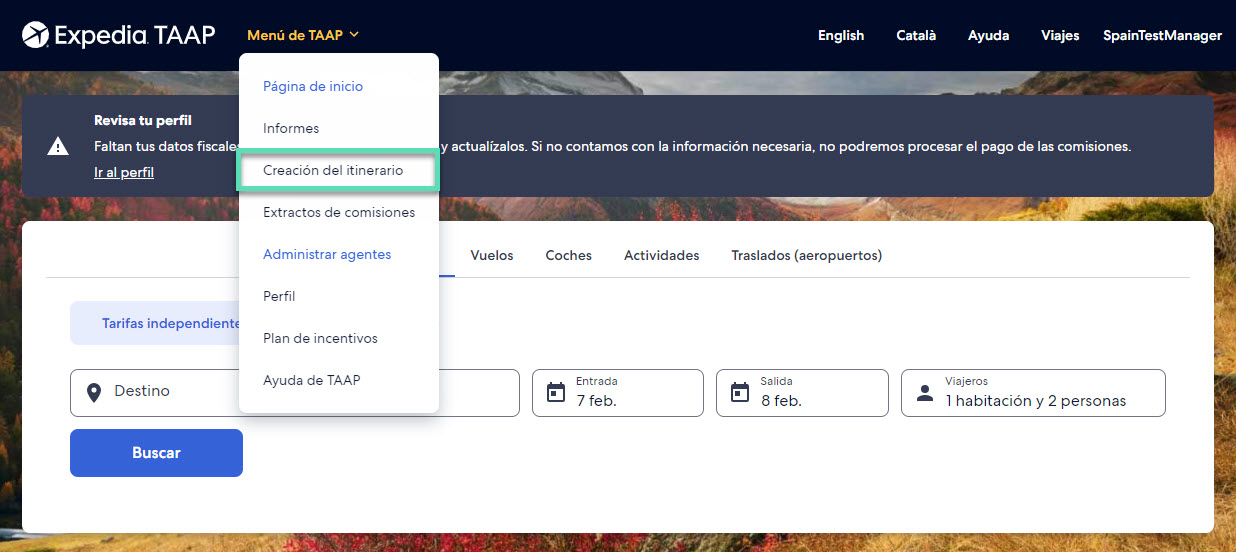This screenshot has width=1236, height=552.
Task: Click the warning triangle icon in profile banner
Action: coord(58,146)
